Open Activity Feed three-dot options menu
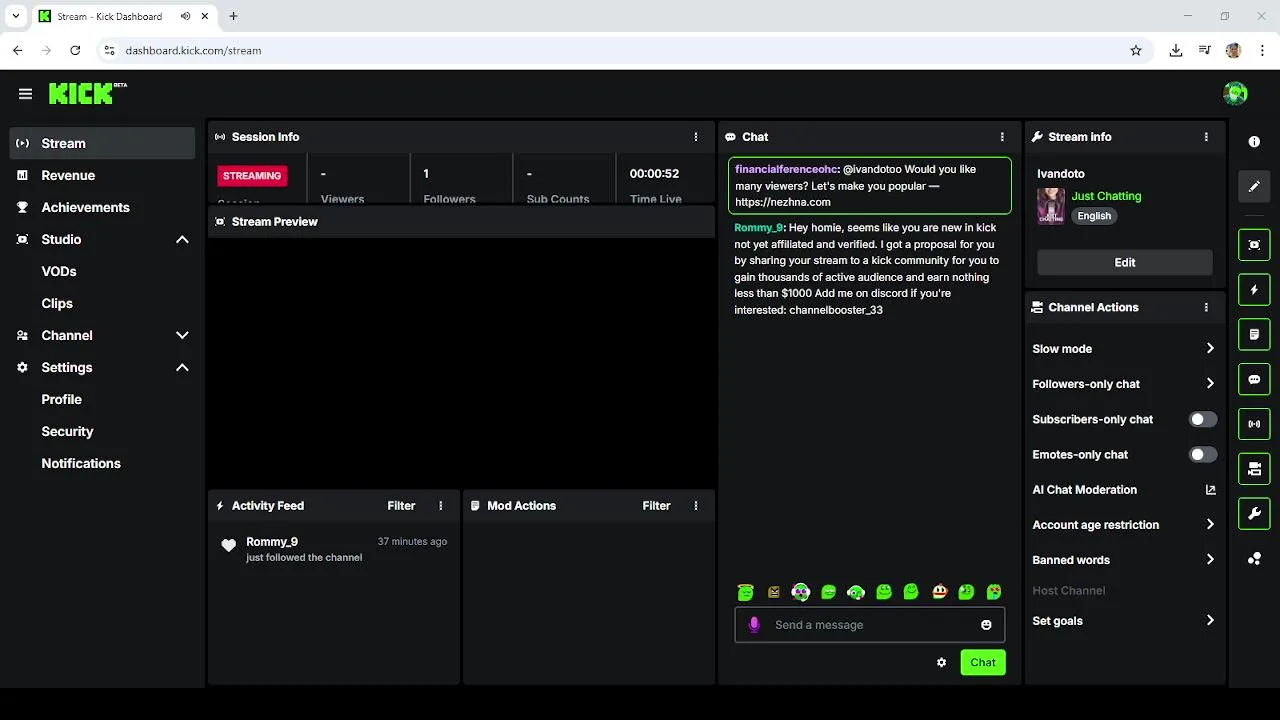This screenshot has height=720, width=1280. (x=441, y=506)
